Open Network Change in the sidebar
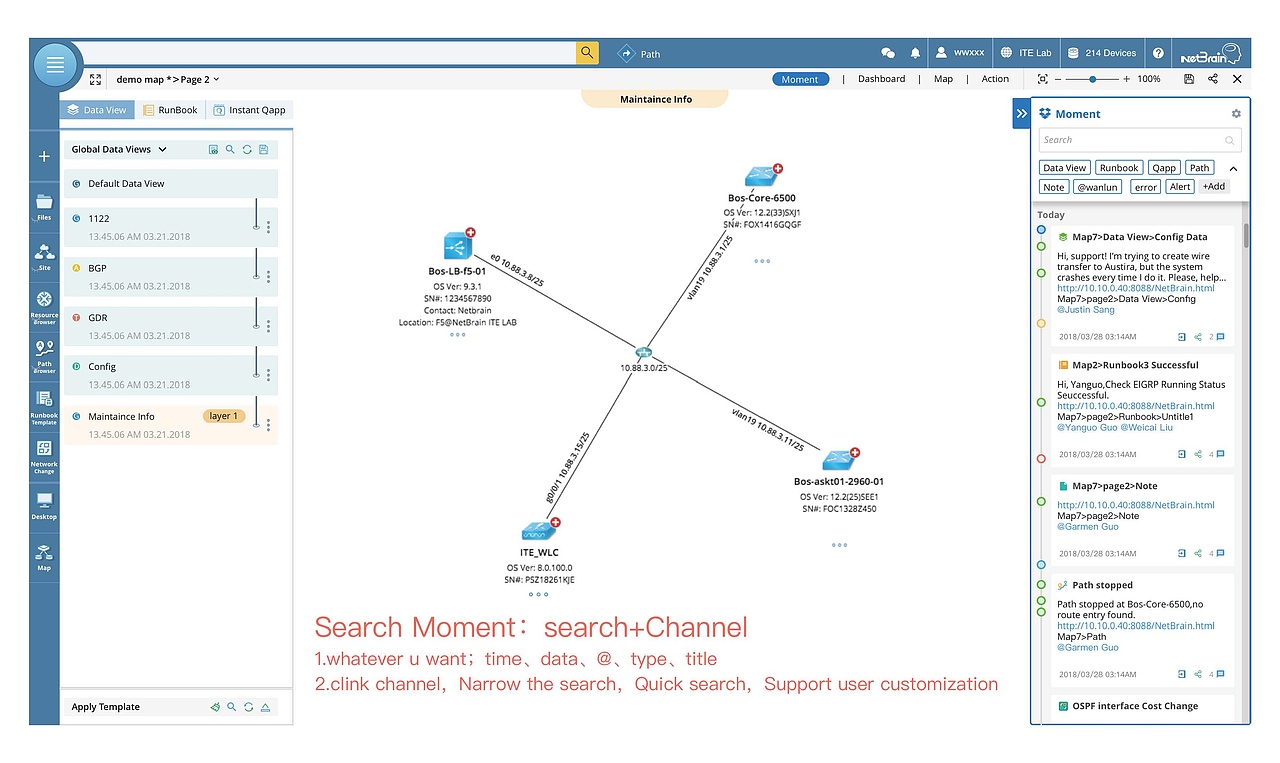This screenshot has height=763, width=1280. coord(44,457)
